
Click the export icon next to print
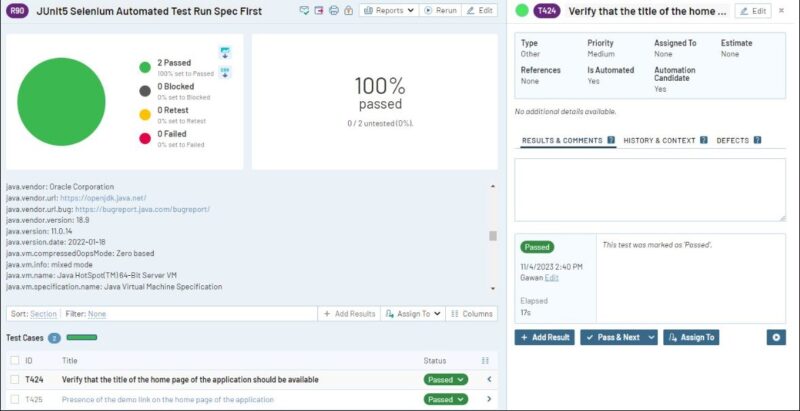tap(319, 10)
